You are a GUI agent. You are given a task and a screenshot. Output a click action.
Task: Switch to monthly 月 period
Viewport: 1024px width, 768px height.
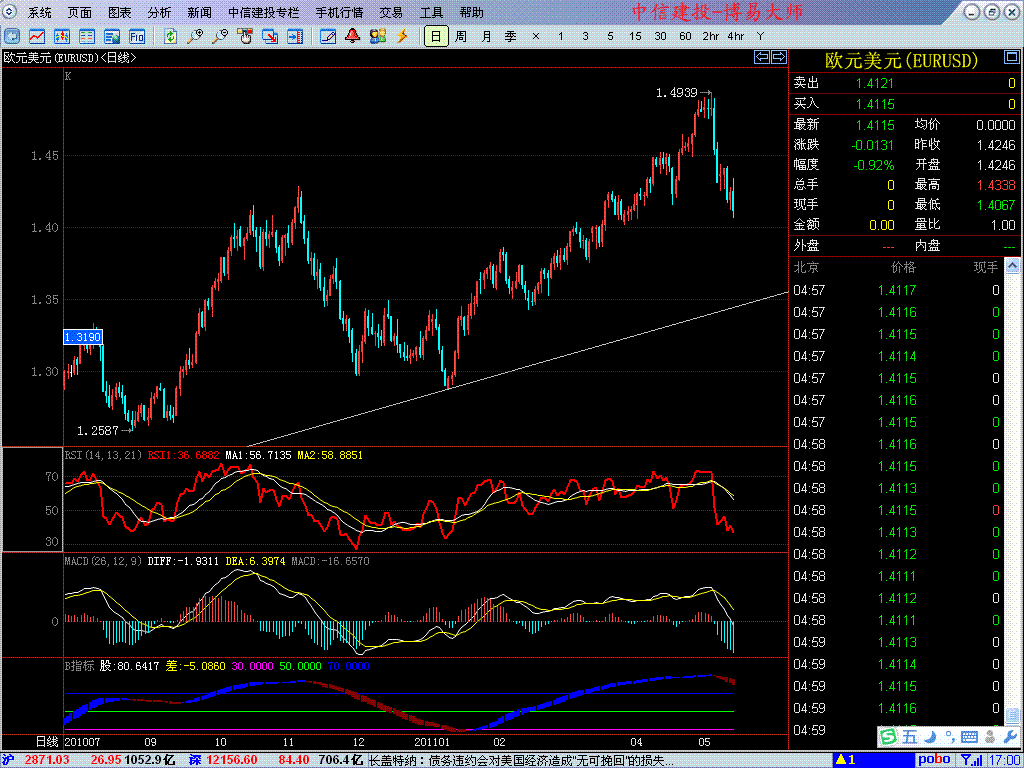[x=486, y=36]
